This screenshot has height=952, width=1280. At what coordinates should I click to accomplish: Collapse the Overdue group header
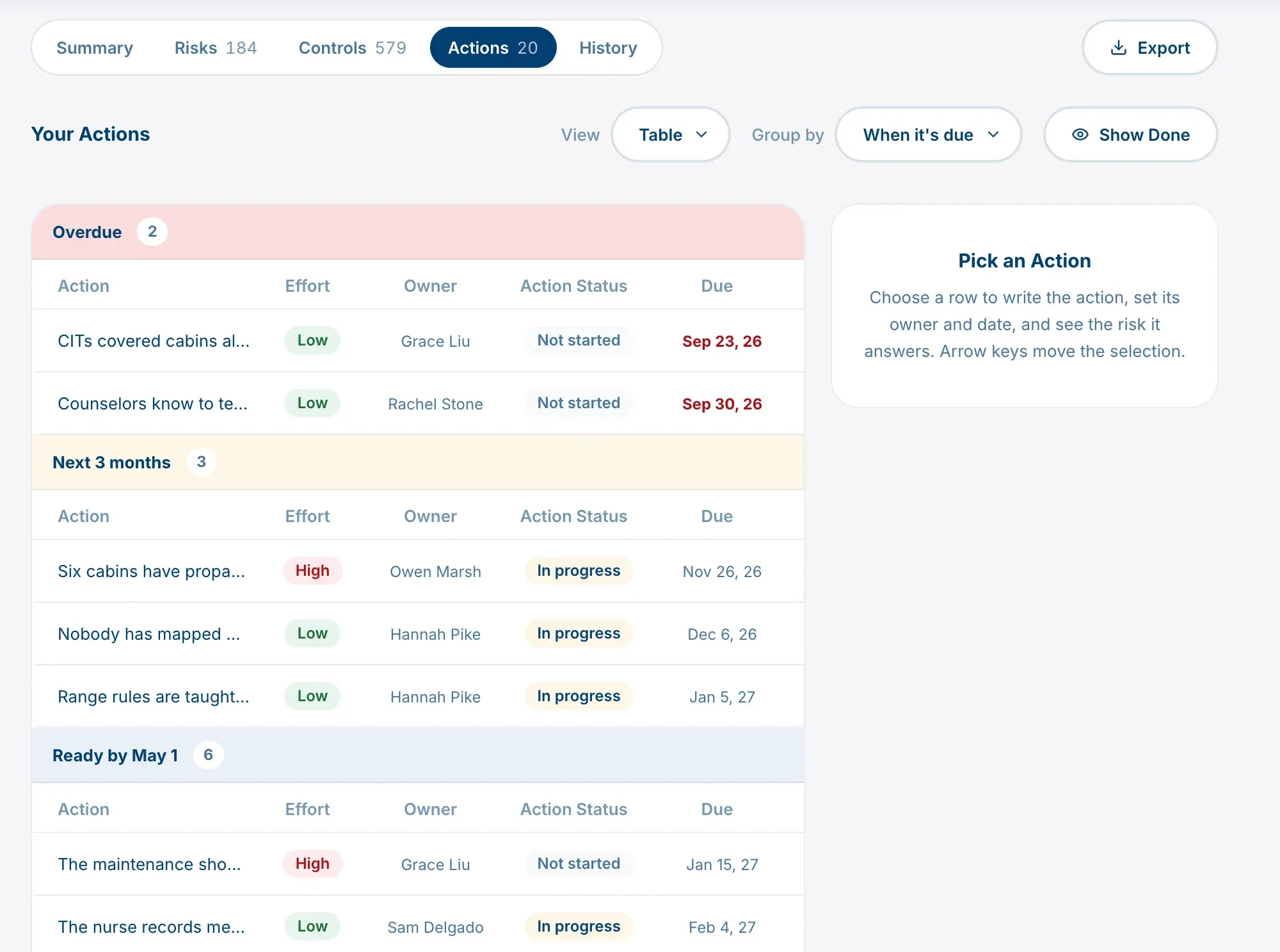pos(418,232)
